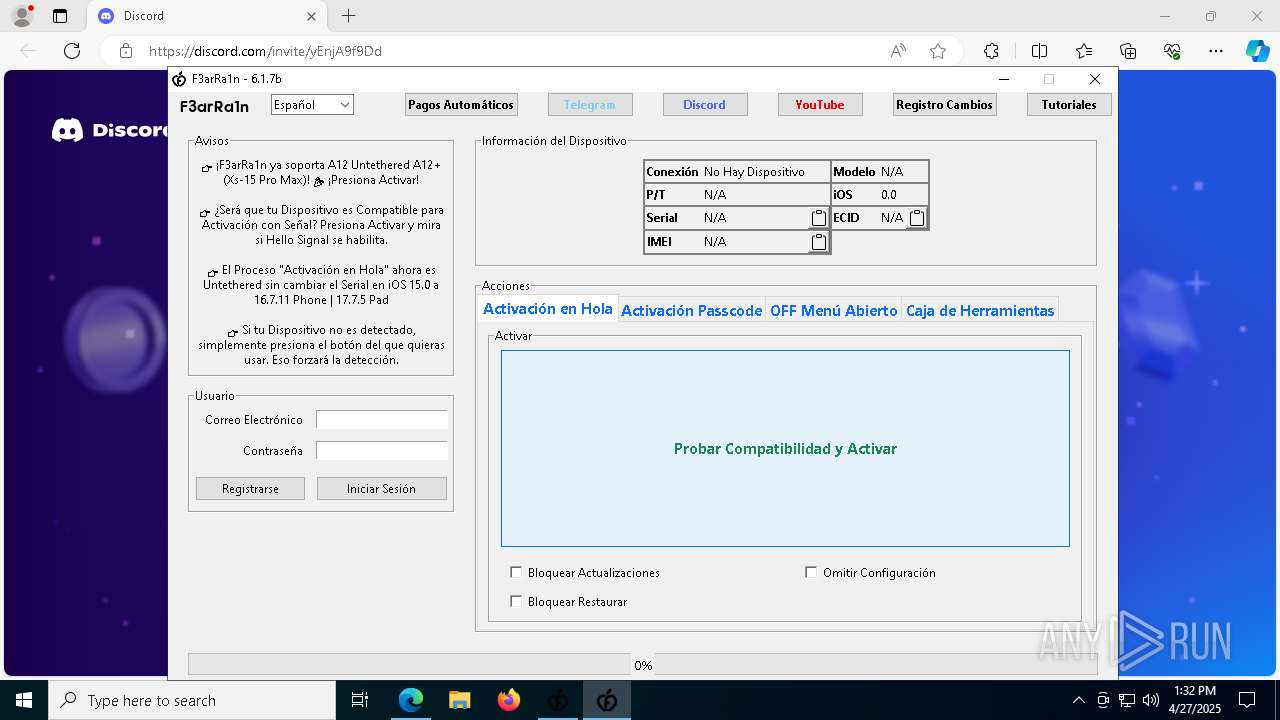Enable Bloquear Restaurar checkbox
This screenshot has height=720, width=1280.
coord(516,601)
